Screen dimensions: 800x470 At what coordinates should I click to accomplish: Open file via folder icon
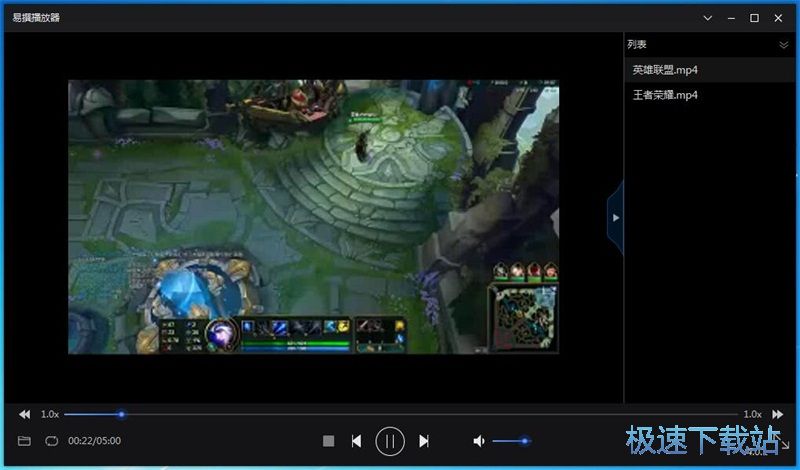click(x=24, y=441)
